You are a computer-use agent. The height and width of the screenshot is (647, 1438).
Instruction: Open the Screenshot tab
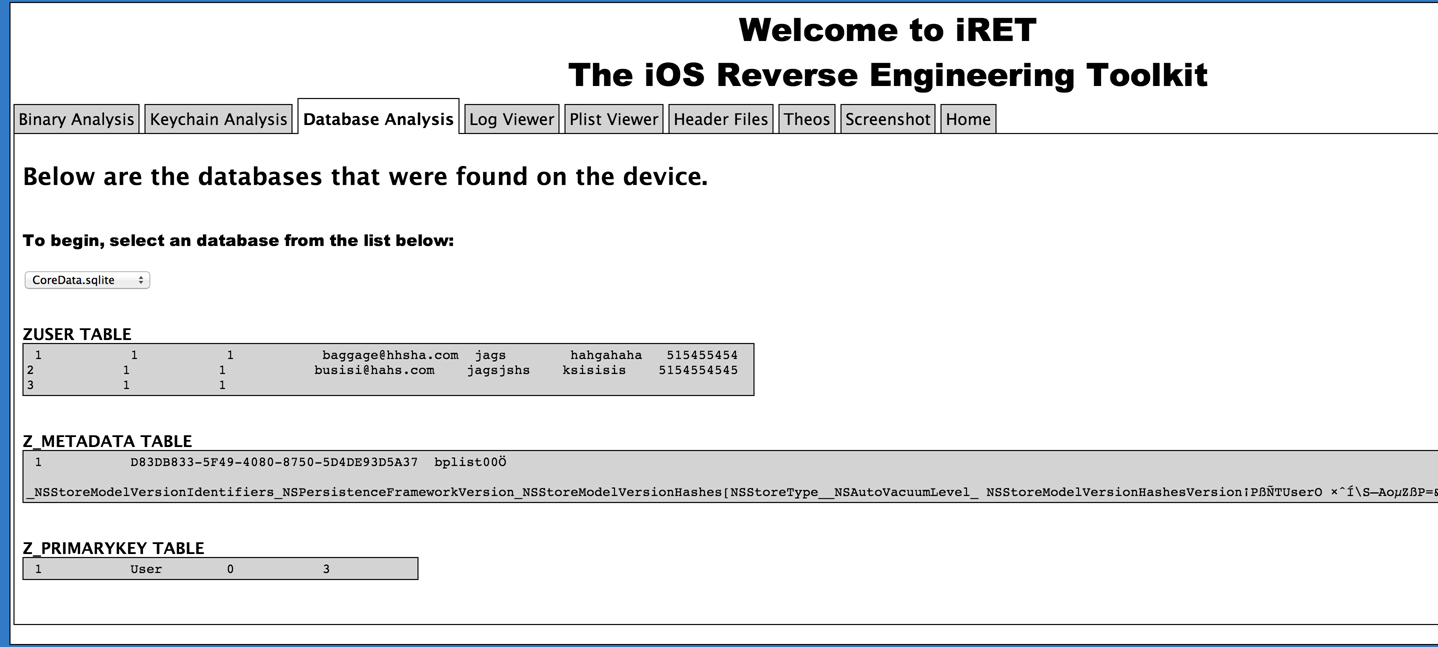pos(887,119)
